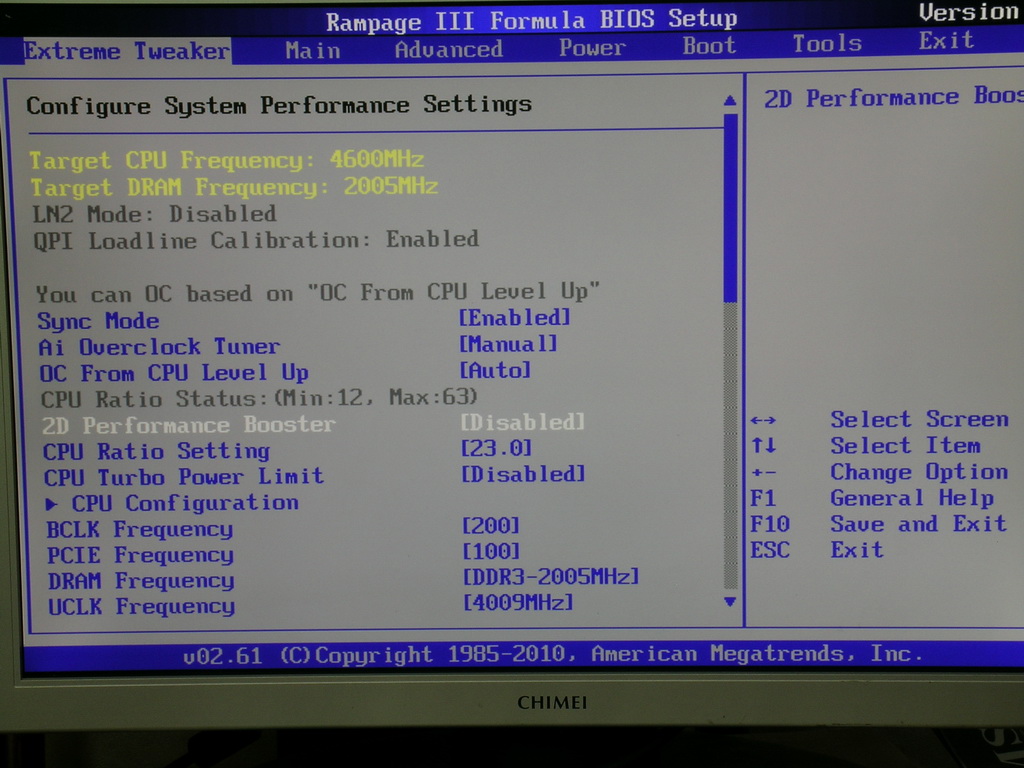Click the Rampage III Formula BIOS Setup title
This screenshot has width=1024, height=768.
(532, 20)
